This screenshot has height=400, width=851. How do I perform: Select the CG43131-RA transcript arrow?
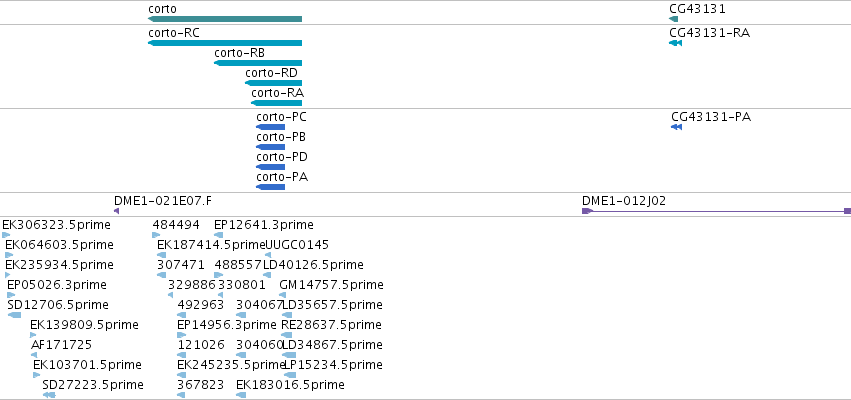tap(675, 43)
